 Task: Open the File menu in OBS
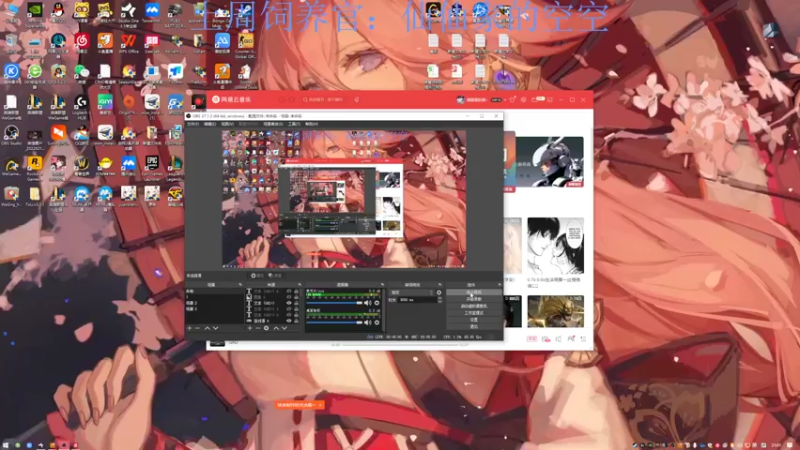click(192, 124)
